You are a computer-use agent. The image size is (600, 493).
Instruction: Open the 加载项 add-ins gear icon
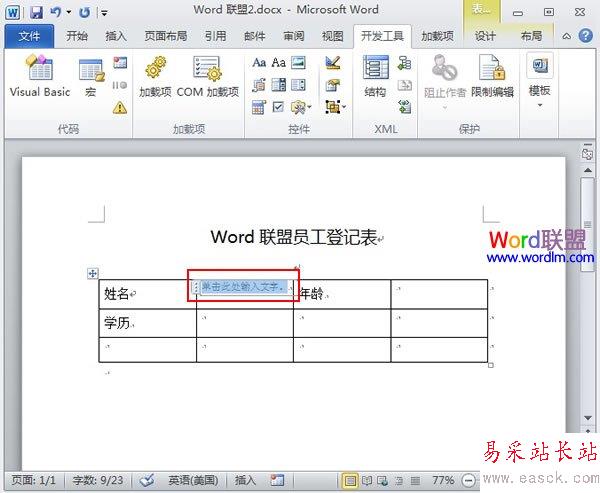click(x=155, y=76)
